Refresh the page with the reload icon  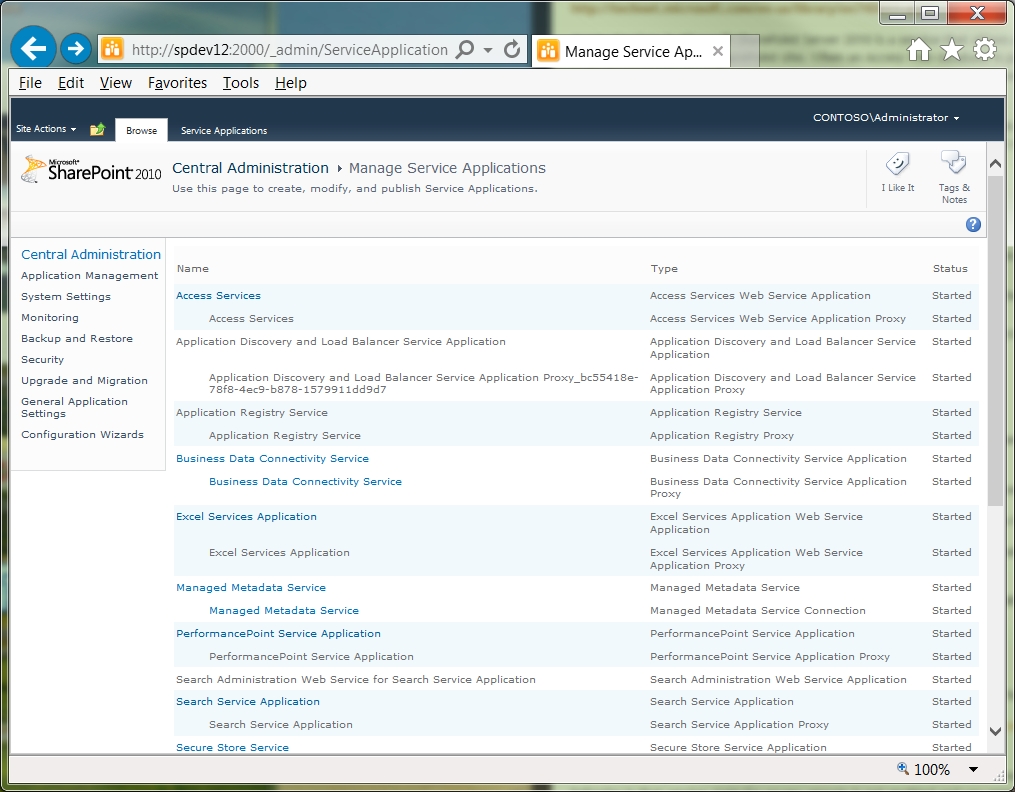(x=510, y=48)
